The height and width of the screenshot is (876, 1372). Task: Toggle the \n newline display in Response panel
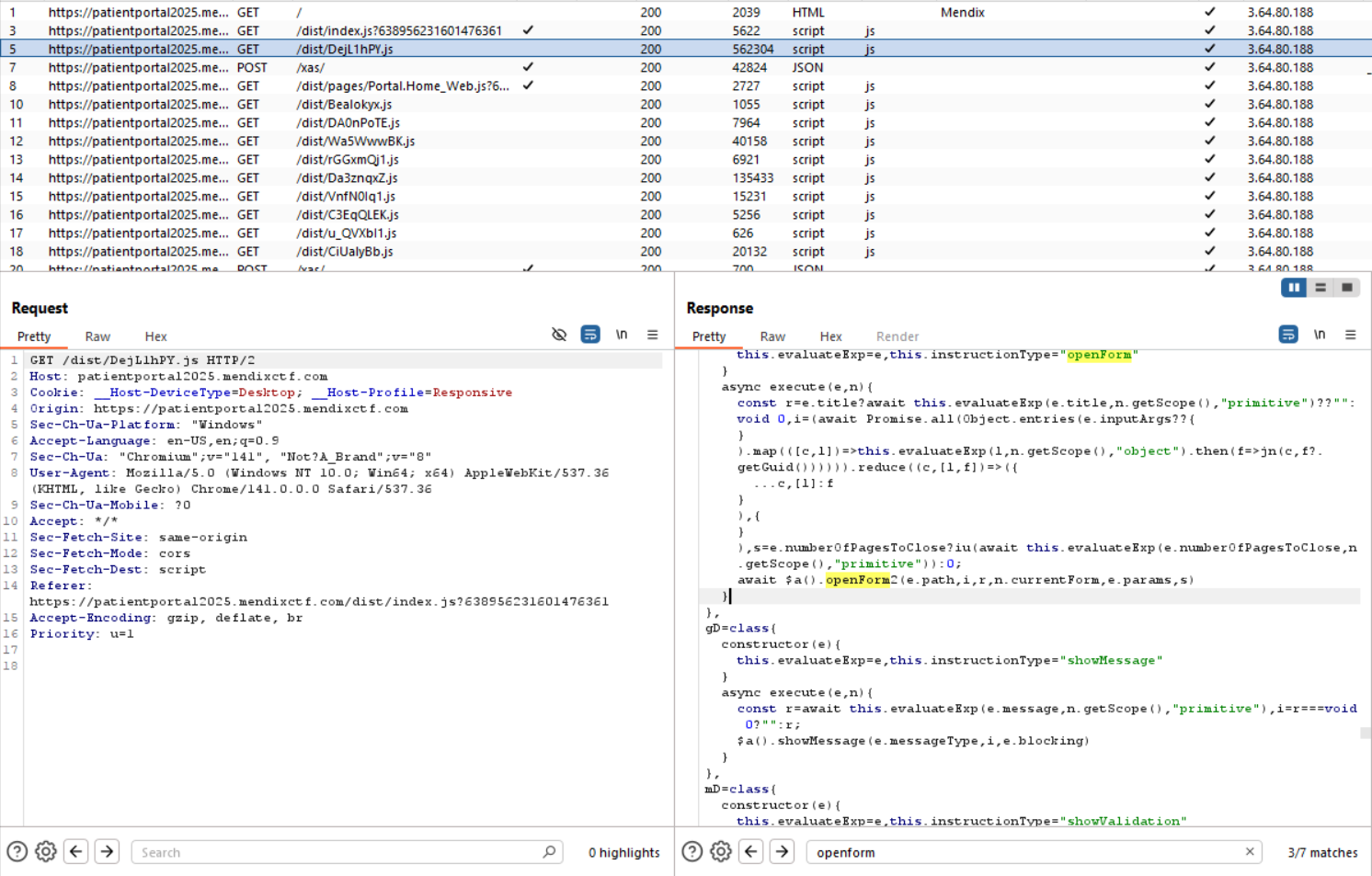[1320, 335]
